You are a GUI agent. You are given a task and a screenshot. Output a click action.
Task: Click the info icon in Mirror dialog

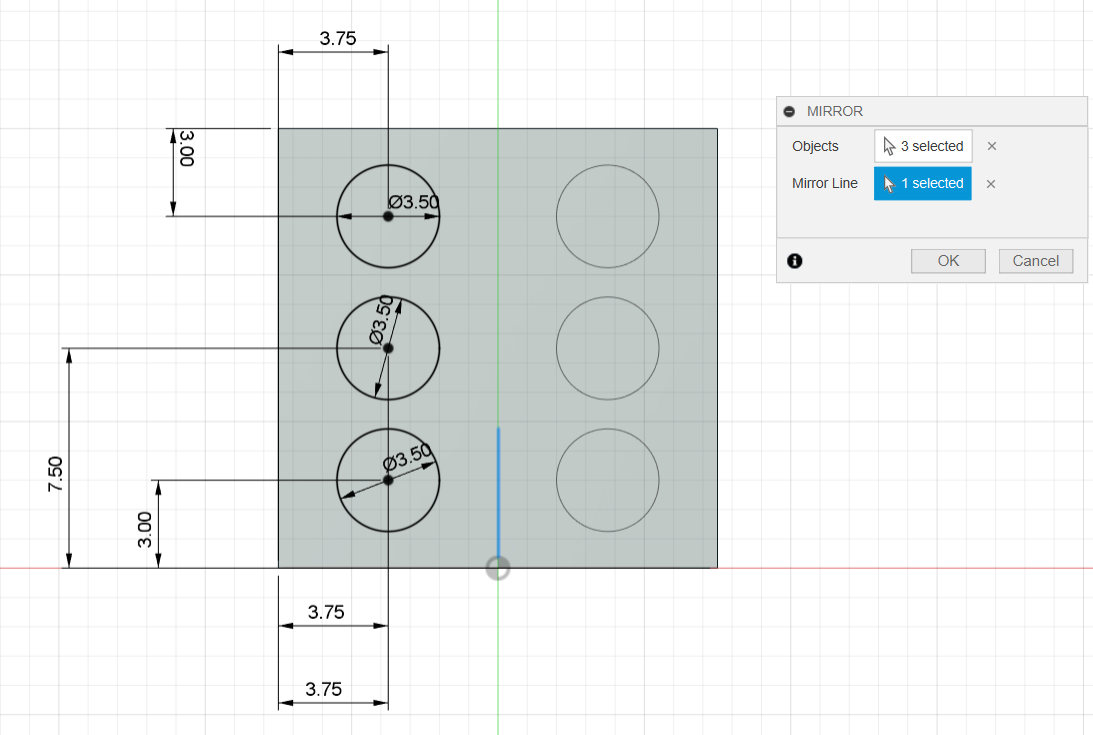coord(795,261)
